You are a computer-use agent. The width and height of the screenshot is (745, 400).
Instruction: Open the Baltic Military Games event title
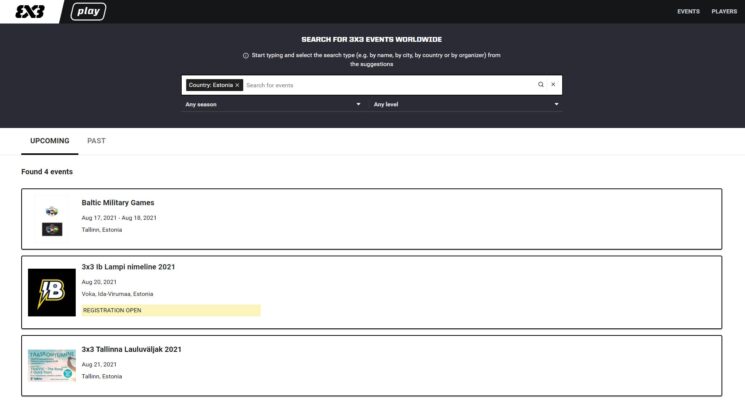click(118, 203)
